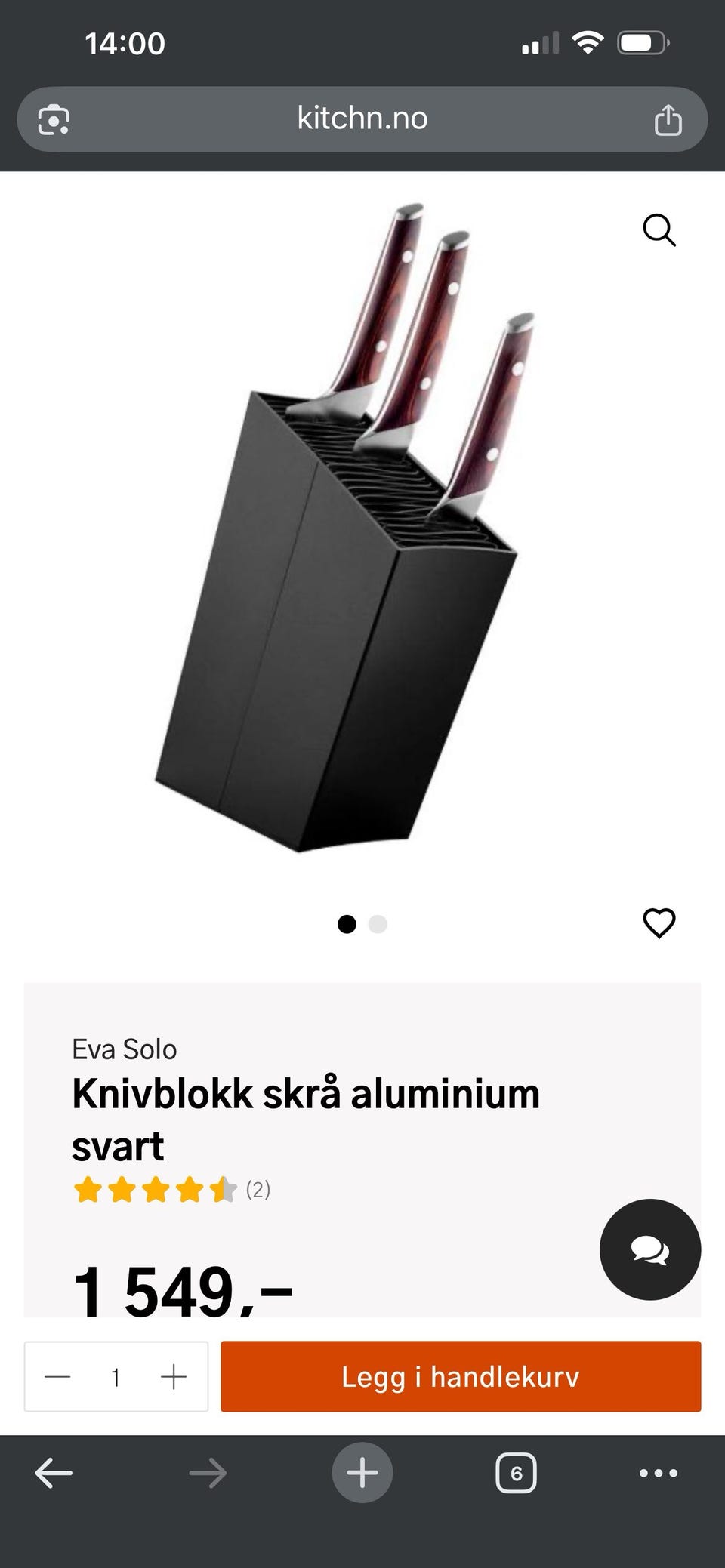This screenshot has width=725, height=1568.
Task: Open the live chat bubble
Action: 650,1249
